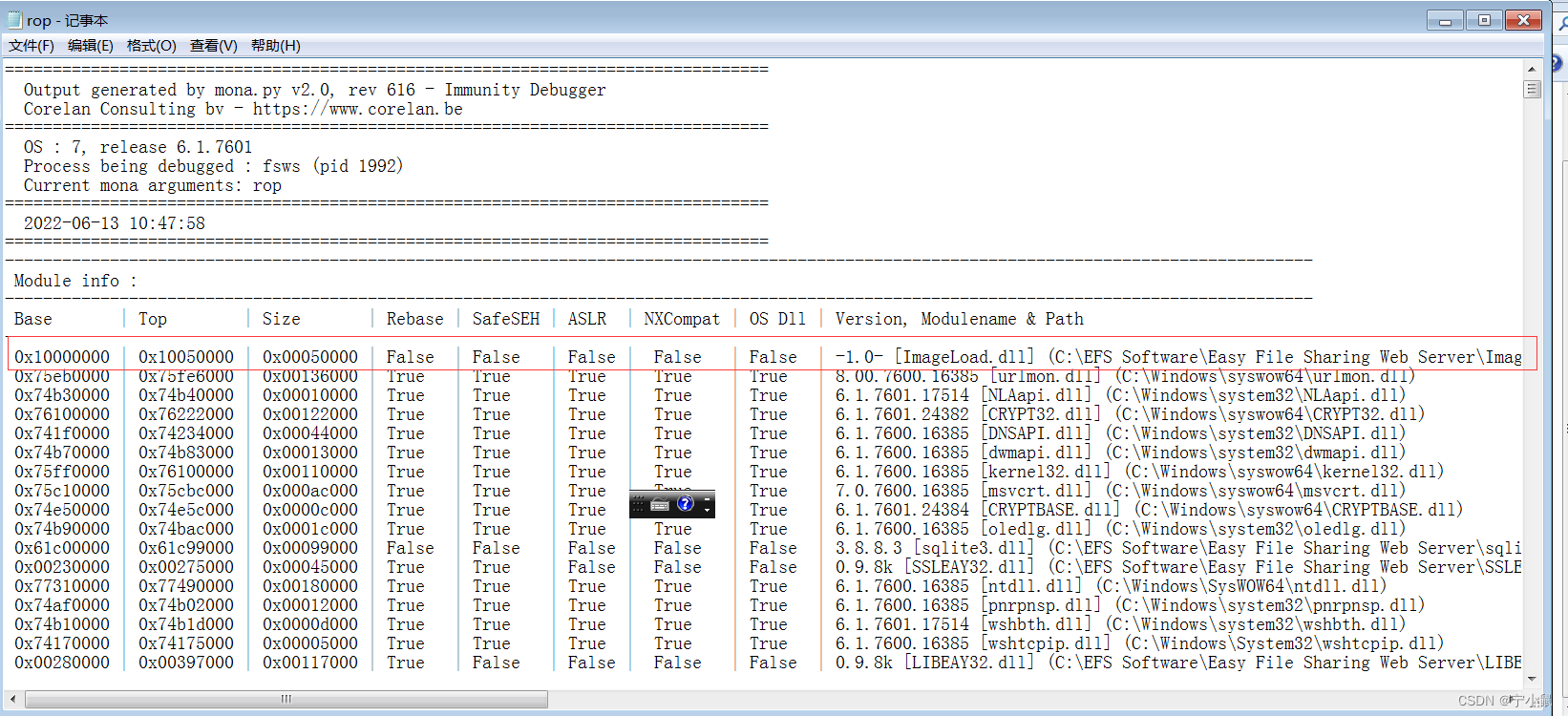The width and height of the screenshot is (1568, 716).
Task: Click the 'fsws (pid 1992)' process text
Action: pos(333,166)
